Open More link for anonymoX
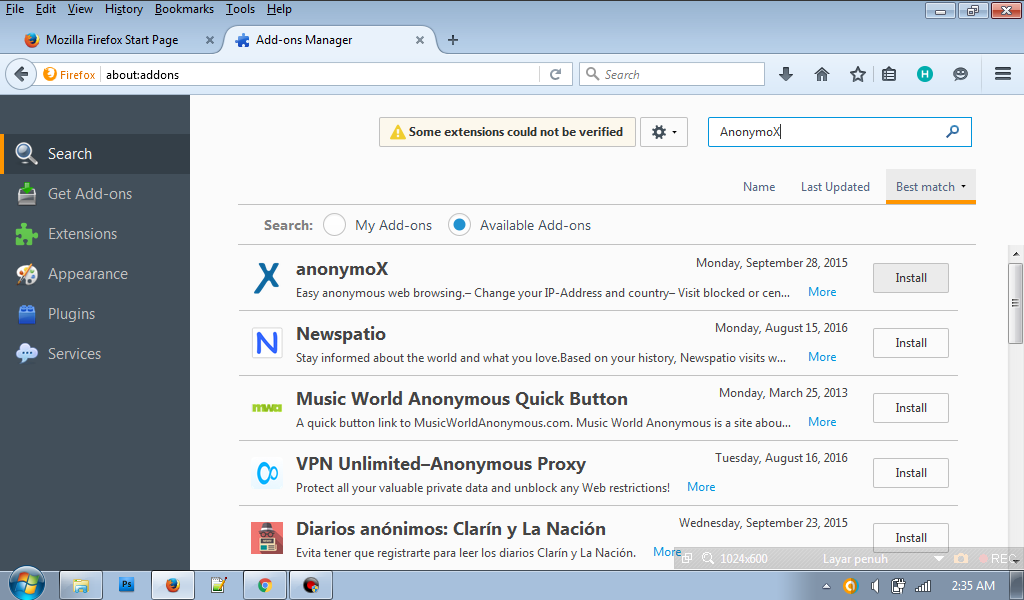 click(822, 292)
